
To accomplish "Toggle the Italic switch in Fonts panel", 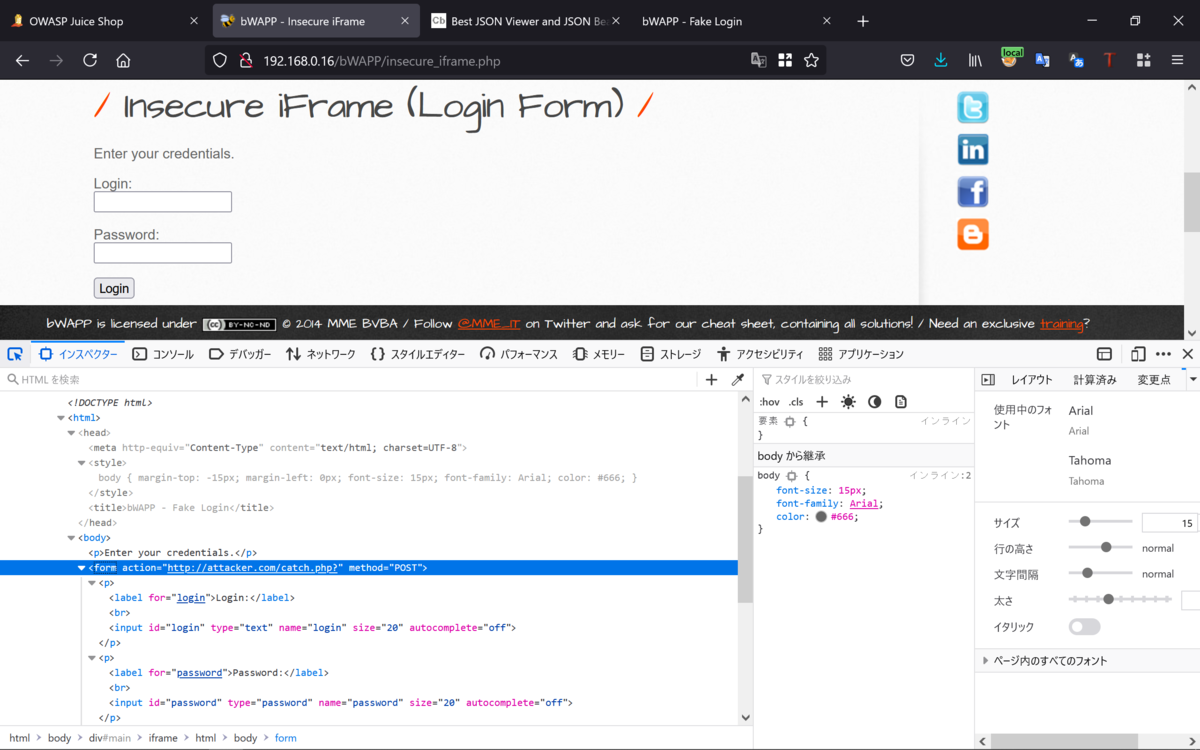I will 1084,627.
